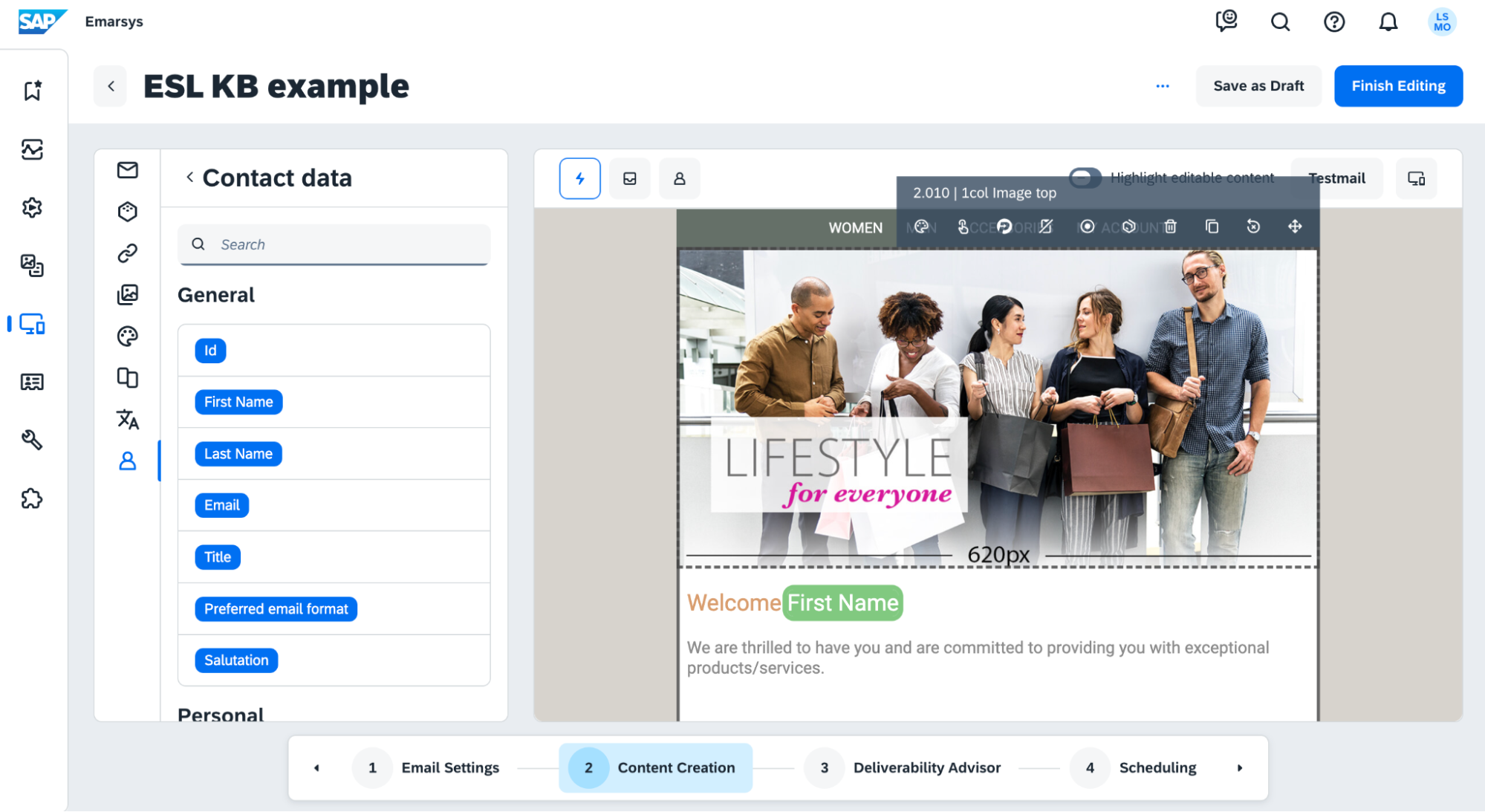
Task: Open the help question mark icon
Action: click(x=1334, y=22)
